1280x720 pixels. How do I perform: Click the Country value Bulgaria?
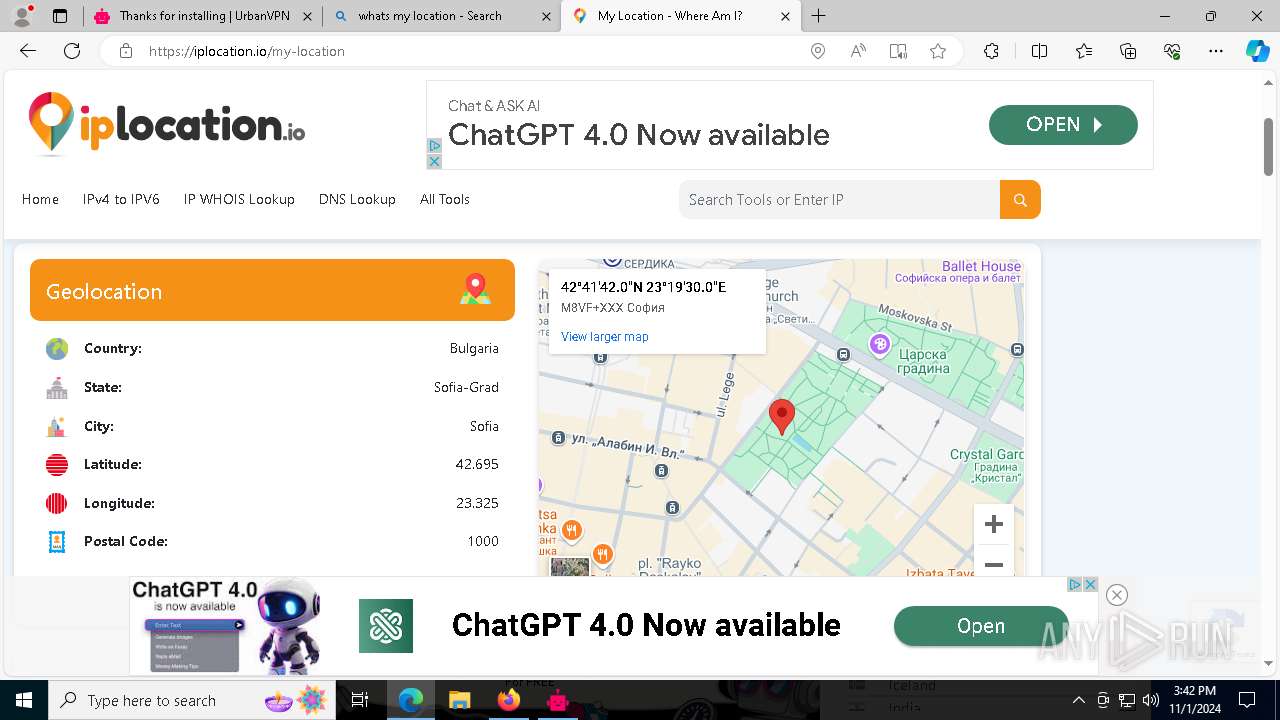pos(474,348)
